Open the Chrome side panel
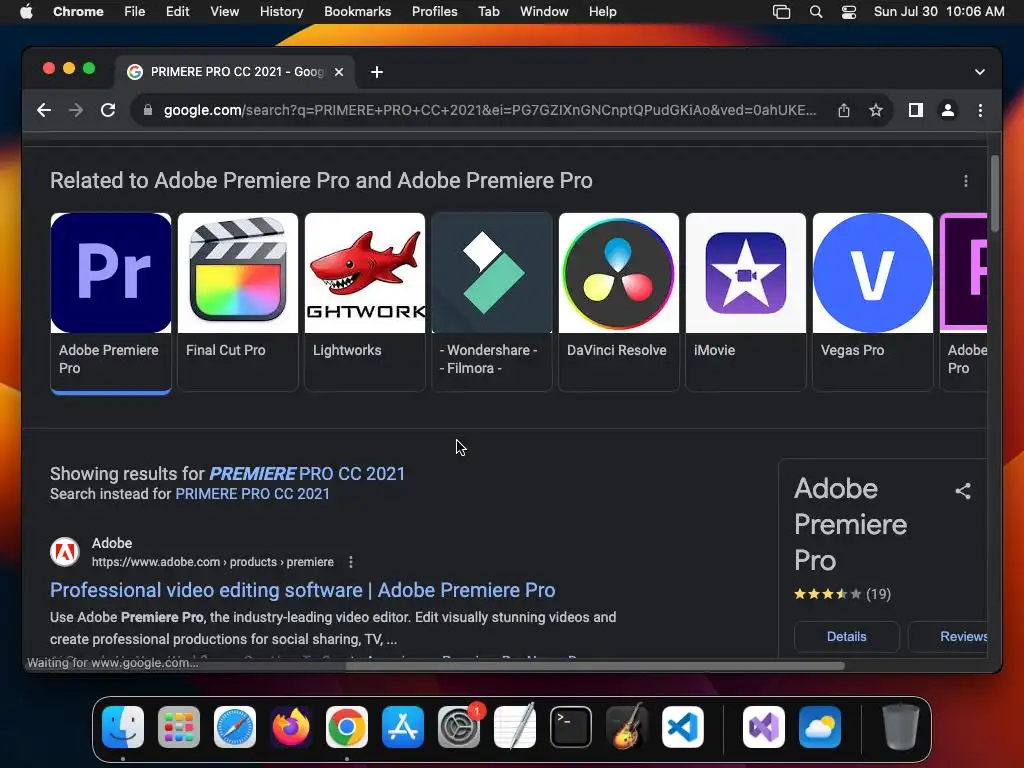 point(916,110)
